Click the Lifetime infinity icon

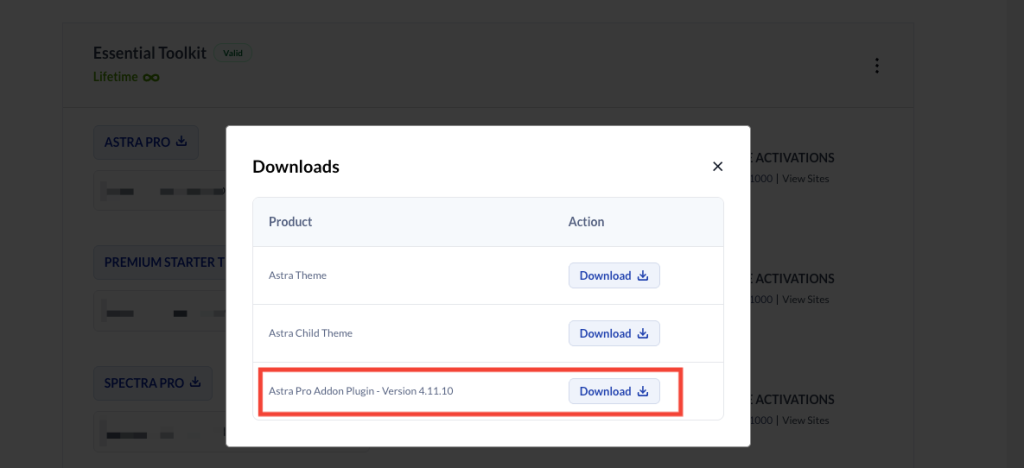152,78
